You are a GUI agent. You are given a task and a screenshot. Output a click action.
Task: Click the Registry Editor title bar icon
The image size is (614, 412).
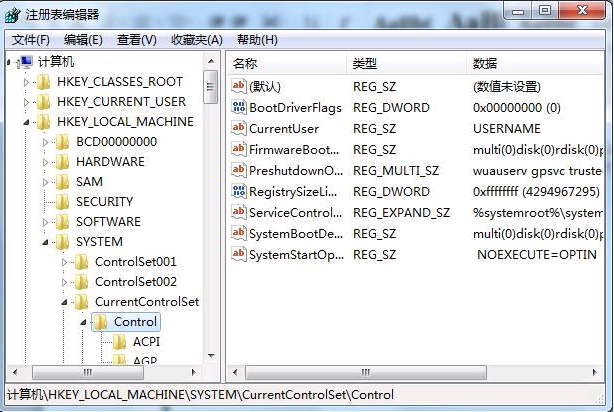[13, 15]
